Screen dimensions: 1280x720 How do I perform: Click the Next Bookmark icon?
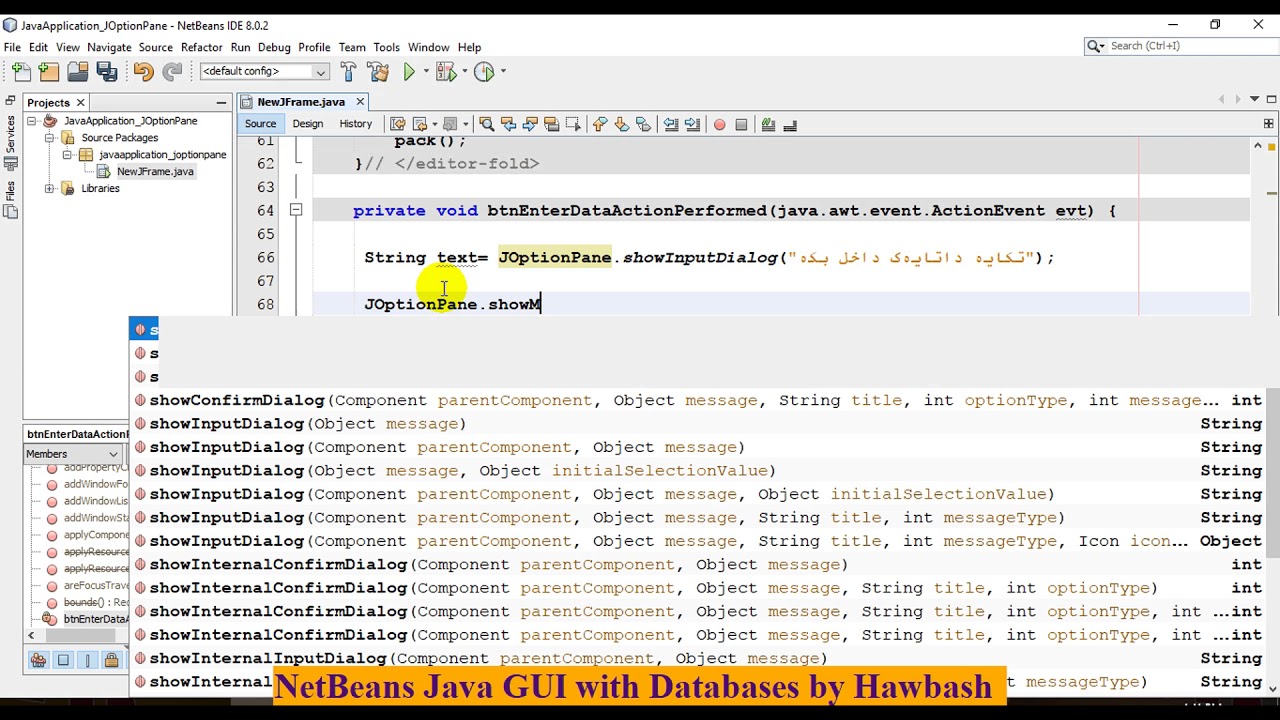click(x=621, y=125)
